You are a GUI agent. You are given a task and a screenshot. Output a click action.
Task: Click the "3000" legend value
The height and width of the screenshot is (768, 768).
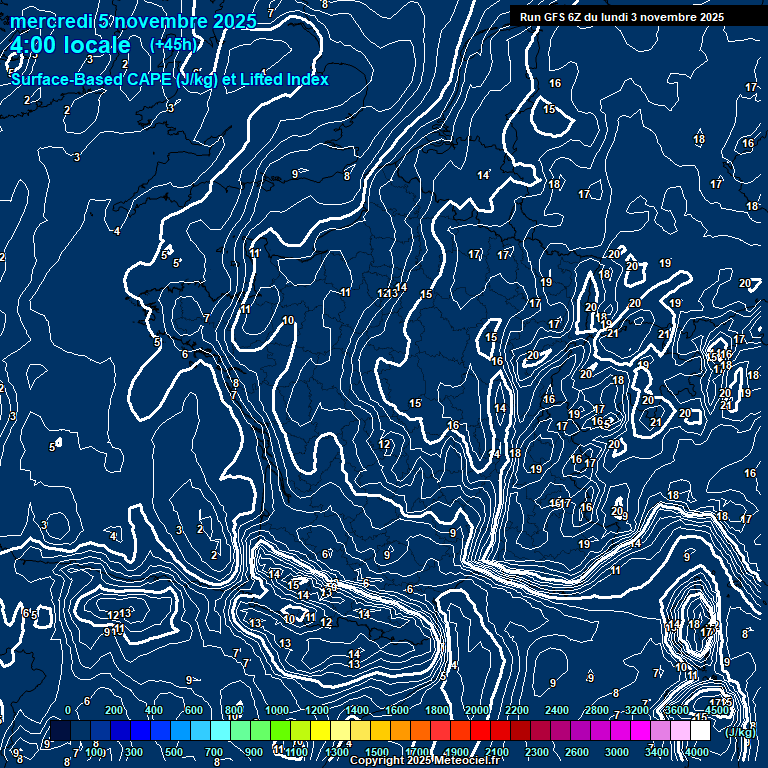(x=617, y=752)
